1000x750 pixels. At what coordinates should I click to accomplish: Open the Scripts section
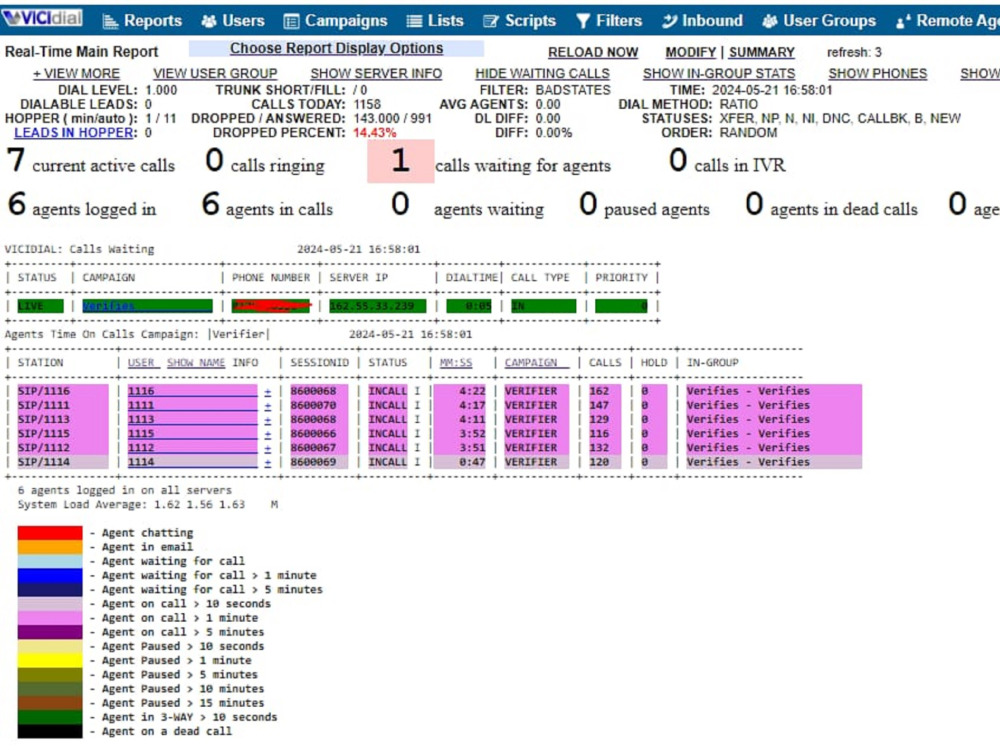[x=530, y=21]
